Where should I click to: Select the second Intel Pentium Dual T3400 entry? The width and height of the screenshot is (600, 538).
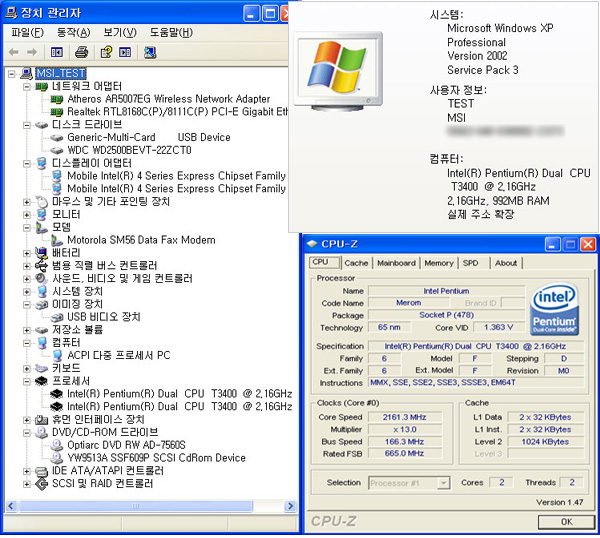click(x=179, y=407)
